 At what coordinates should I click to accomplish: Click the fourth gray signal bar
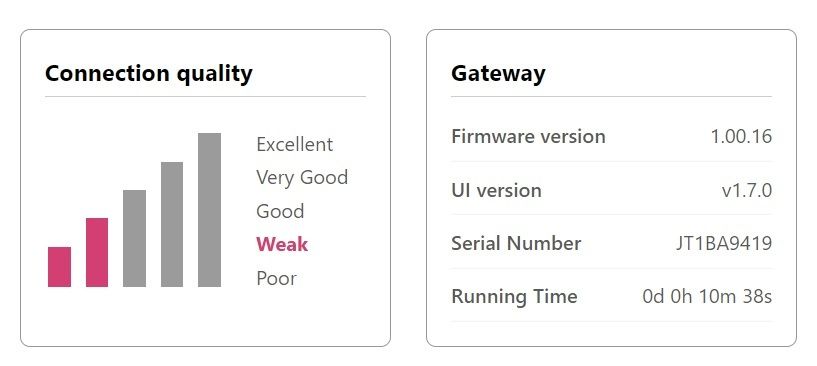(x=172, y=224)
